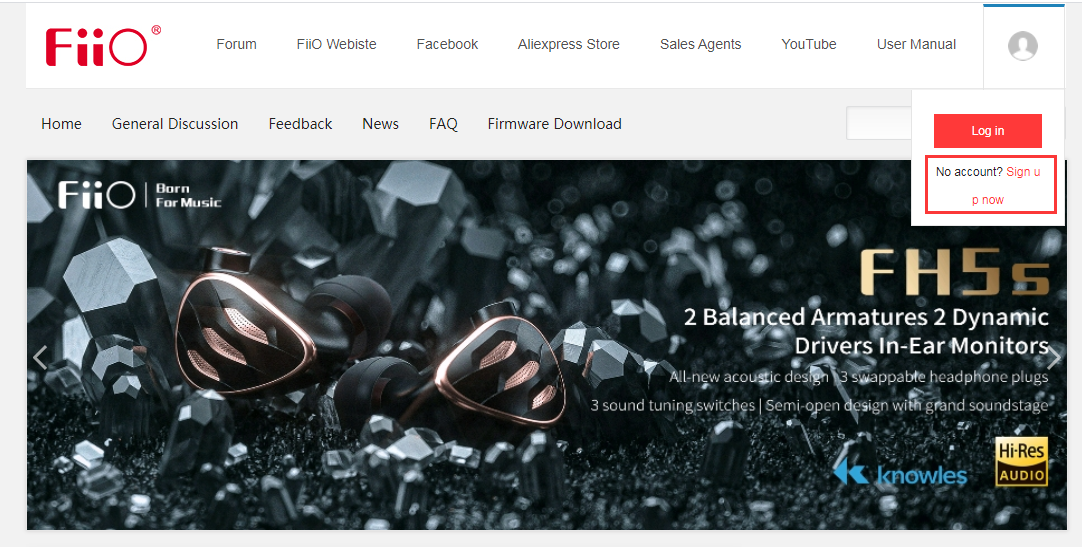The image size is (1082, 547).
Task: Advance to next banner slide arrow
Action: click(x=1053, y=357)
